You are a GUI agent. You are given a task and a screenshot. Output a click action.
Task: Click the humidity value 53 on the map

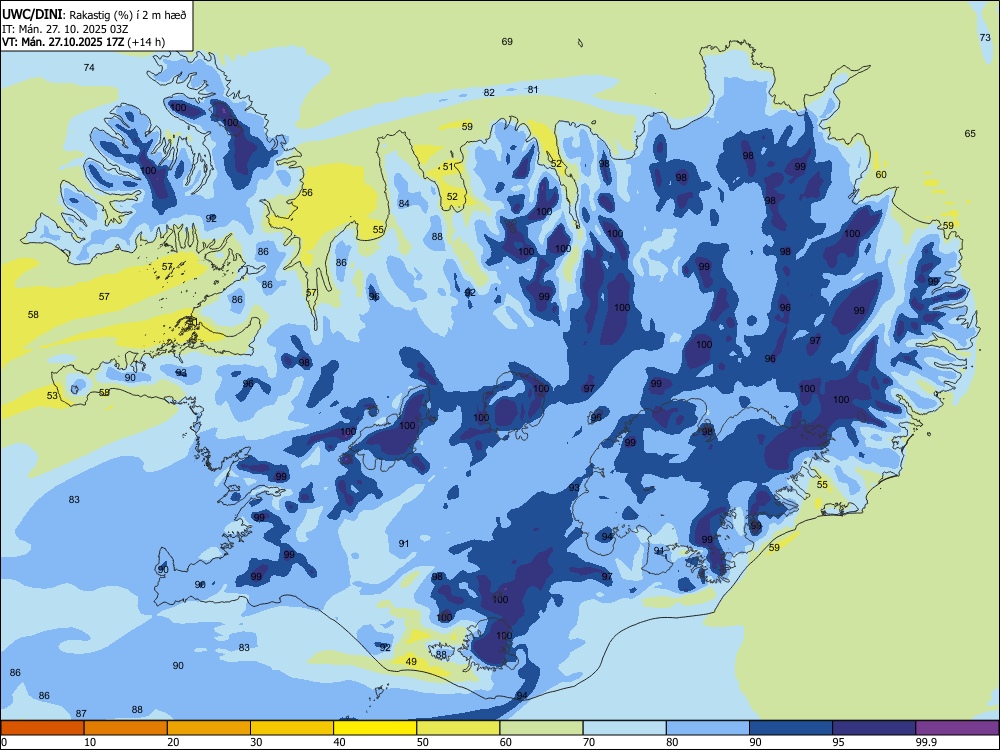pyautogui.click(x=52, y=395)
